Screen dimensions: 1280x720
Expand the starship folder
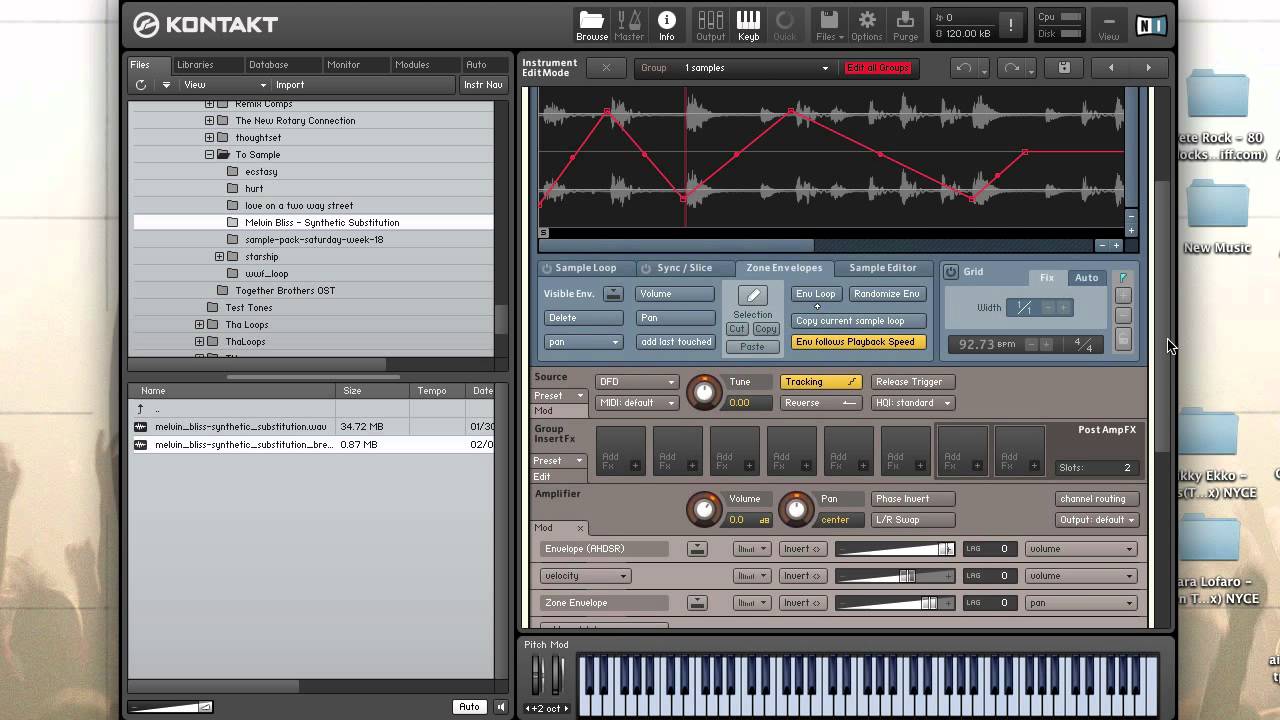click(219, 257)
